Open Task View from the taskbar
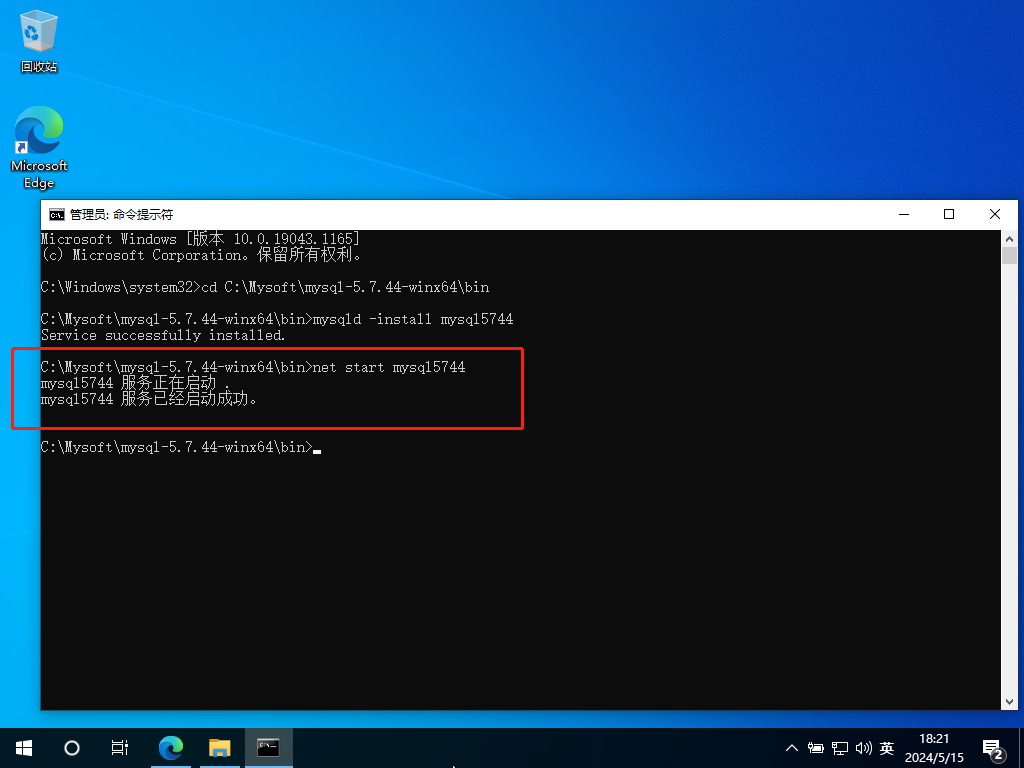Screen dimensions: 1024x768 (x=120, y=747)
